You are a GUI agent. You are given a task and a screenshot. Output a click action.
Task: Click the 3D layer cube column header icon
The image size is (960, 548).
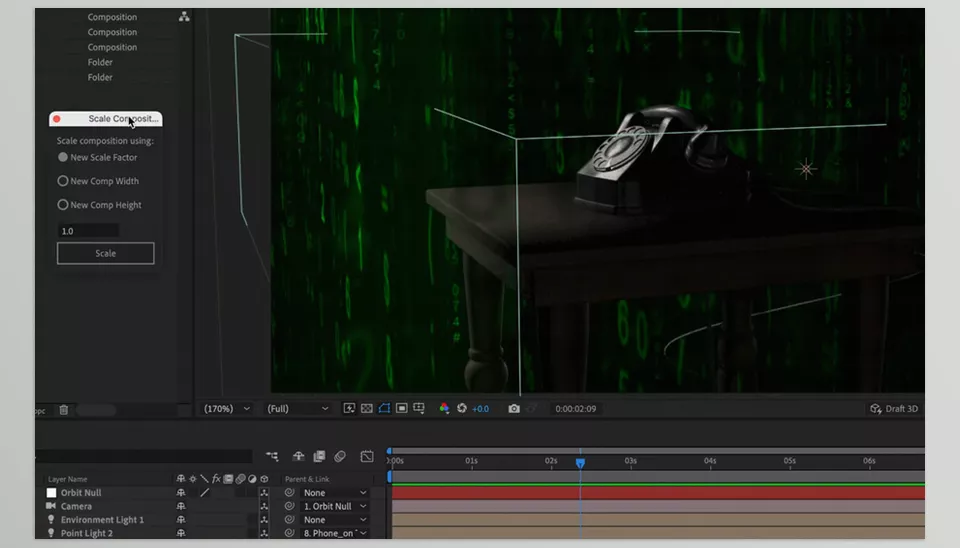(x=264, y=479)
